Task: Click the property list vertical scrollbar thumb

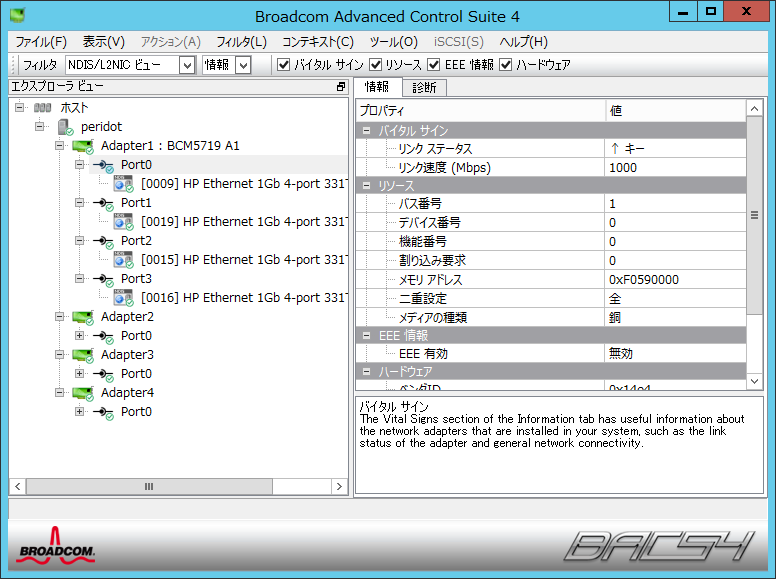Action: pyautogui.click(x=754, y=215)
